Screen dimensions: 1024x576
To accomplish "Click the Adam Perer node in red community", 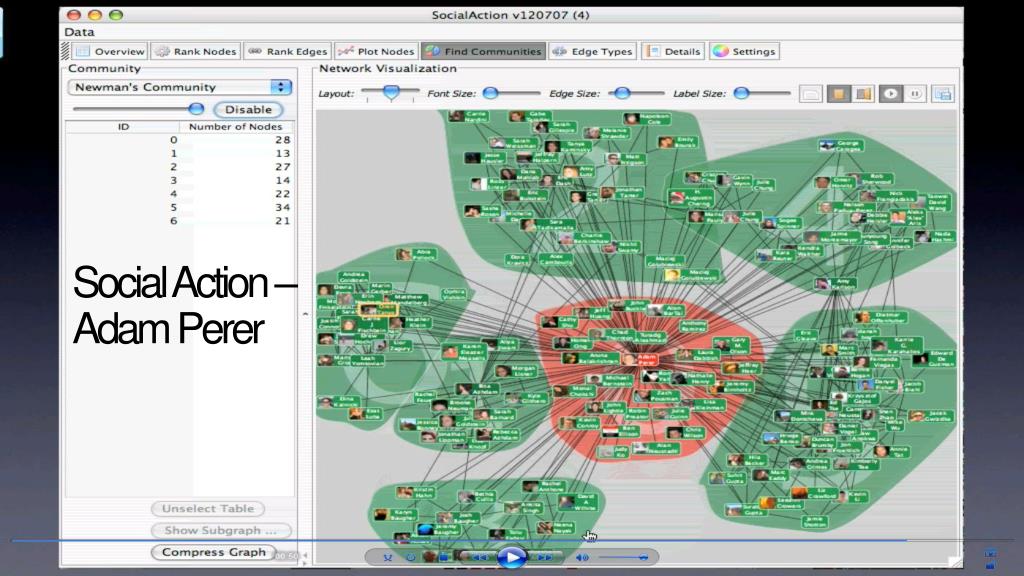I will (640, 359).
